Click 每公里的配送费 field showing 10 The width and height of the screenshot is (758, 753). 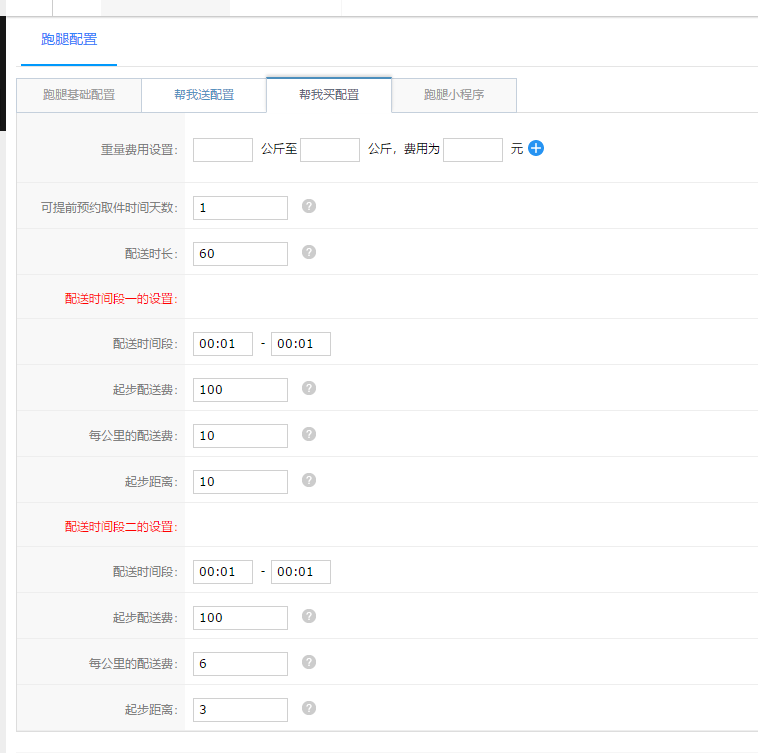[x=240, y=436]
